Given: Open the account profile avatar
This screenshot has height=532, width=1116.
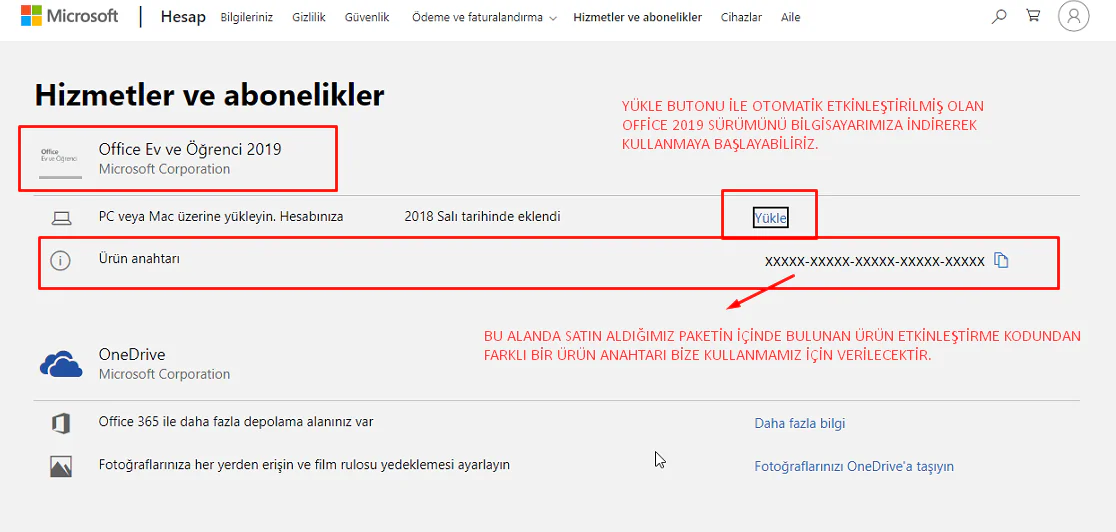Looking at the screenshot, I should click(x=1073, y=16).
